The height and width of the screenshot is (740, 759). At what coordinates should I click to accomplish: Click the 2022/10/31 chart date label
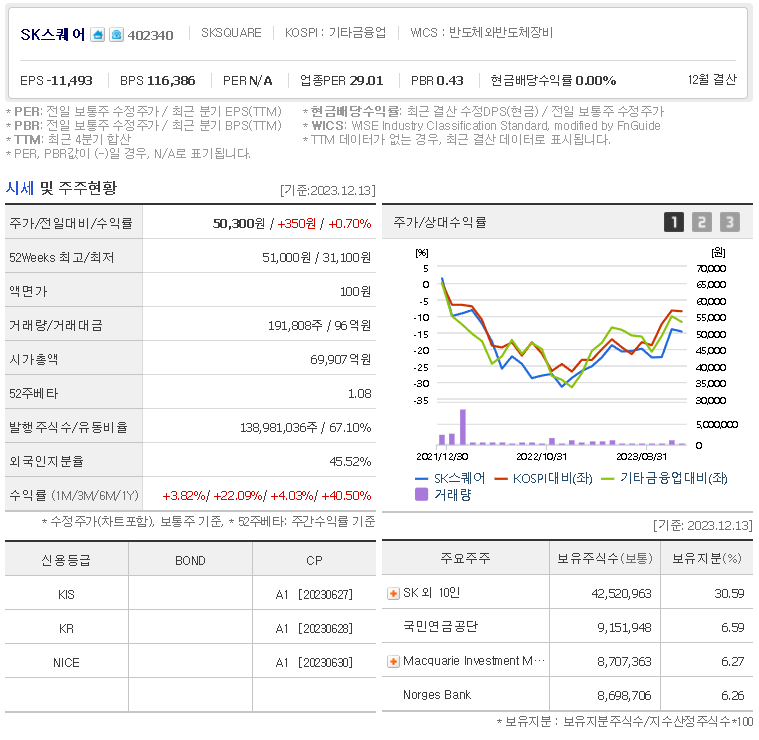pyautogui.click(x=541, y=456)
